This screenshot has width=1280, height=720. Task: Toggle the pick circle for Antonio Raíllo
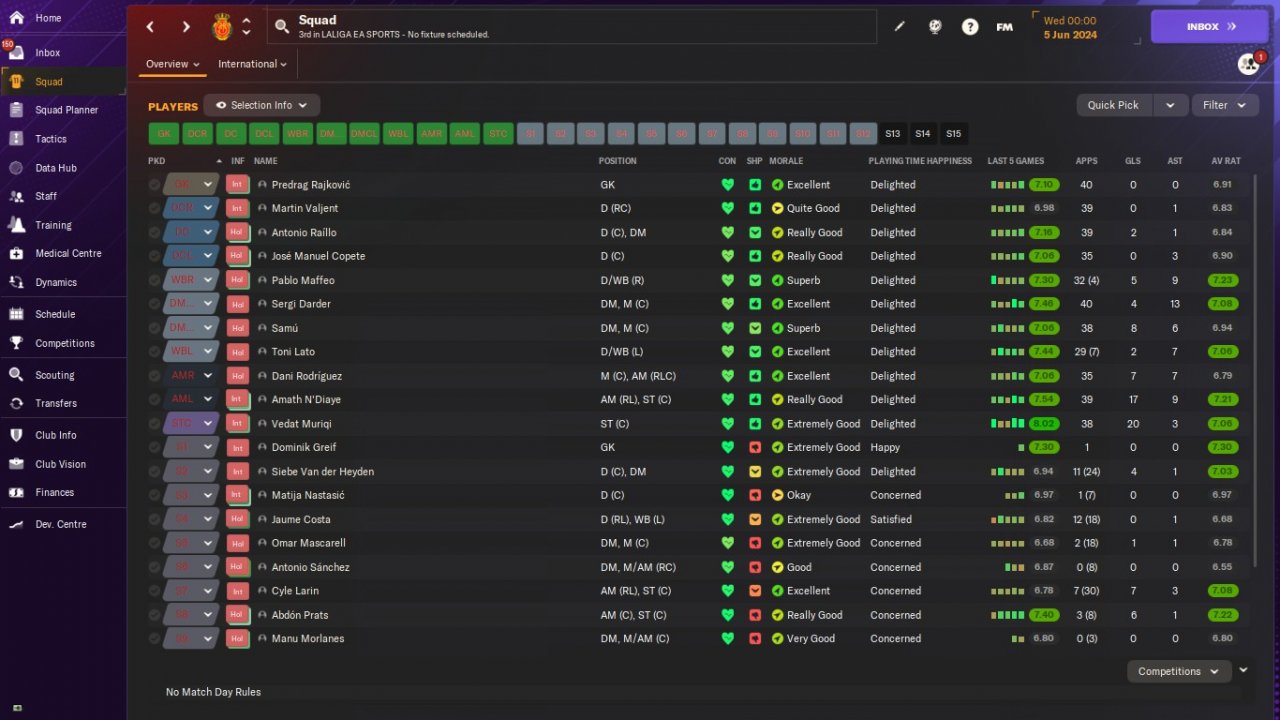pos(154,232)
